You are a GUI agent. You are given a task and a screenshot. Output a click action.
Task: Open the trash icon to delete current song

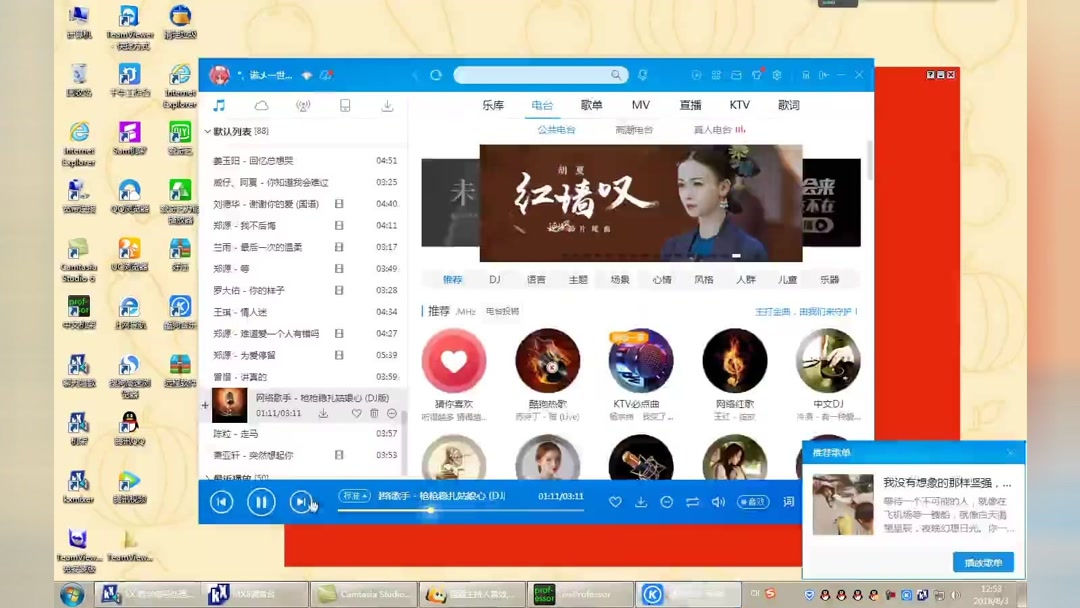point(374,413)
